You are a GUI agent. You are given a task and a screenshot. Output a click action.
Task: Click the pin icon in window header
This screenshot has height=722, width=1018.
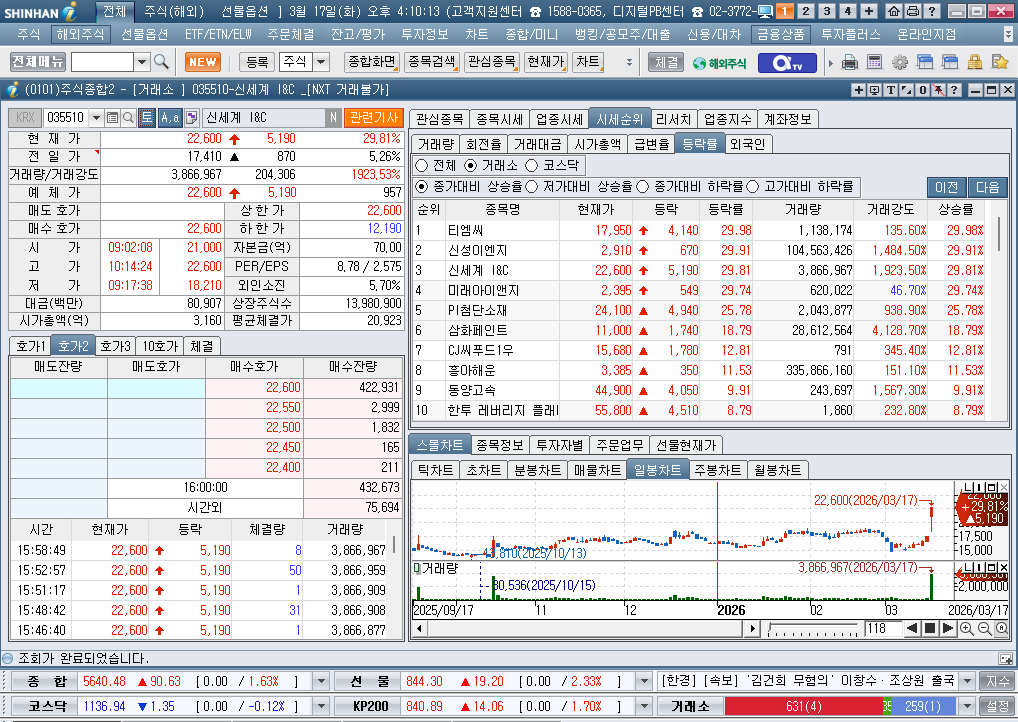pyautogui.click(x=939, y=90)
